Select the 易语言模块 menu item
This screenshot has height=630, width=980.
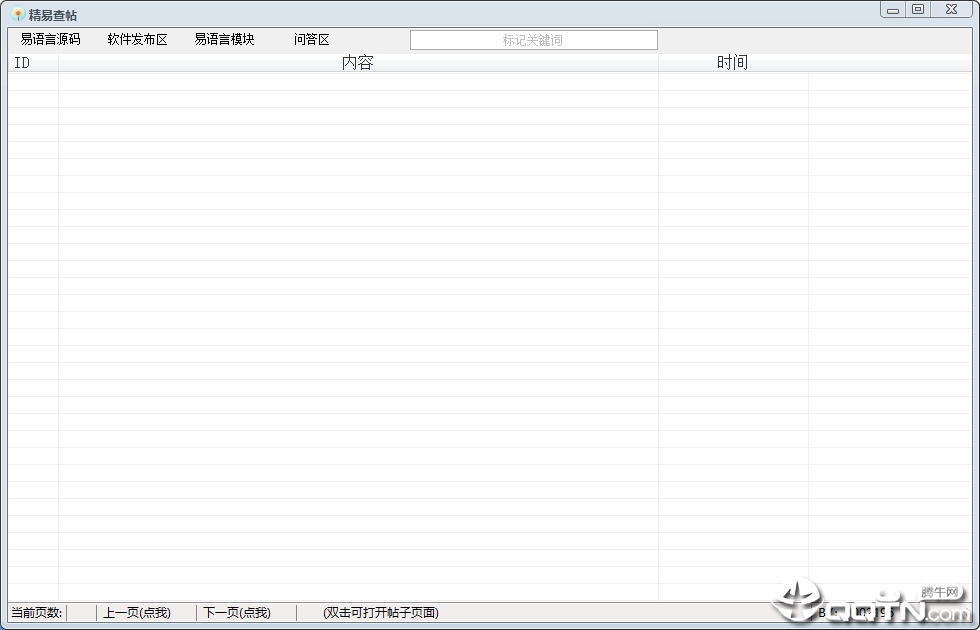coord(224,39)
